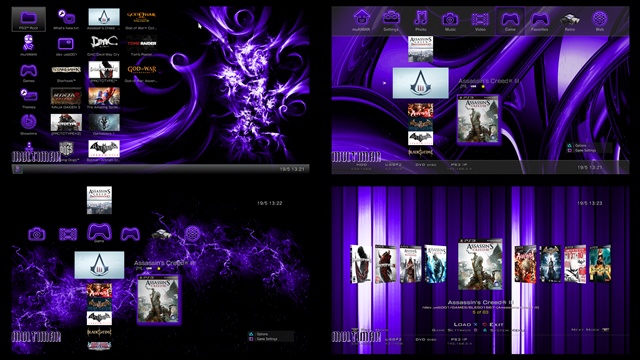Select the web globe icon in the lightning-wallpaper panel

pos(192,234)
